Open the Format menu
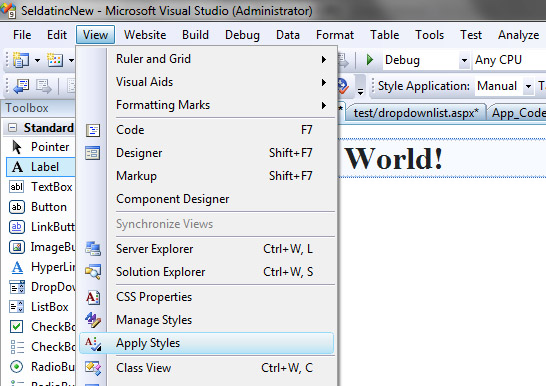 pyautogui.click(x=335, y=35)
